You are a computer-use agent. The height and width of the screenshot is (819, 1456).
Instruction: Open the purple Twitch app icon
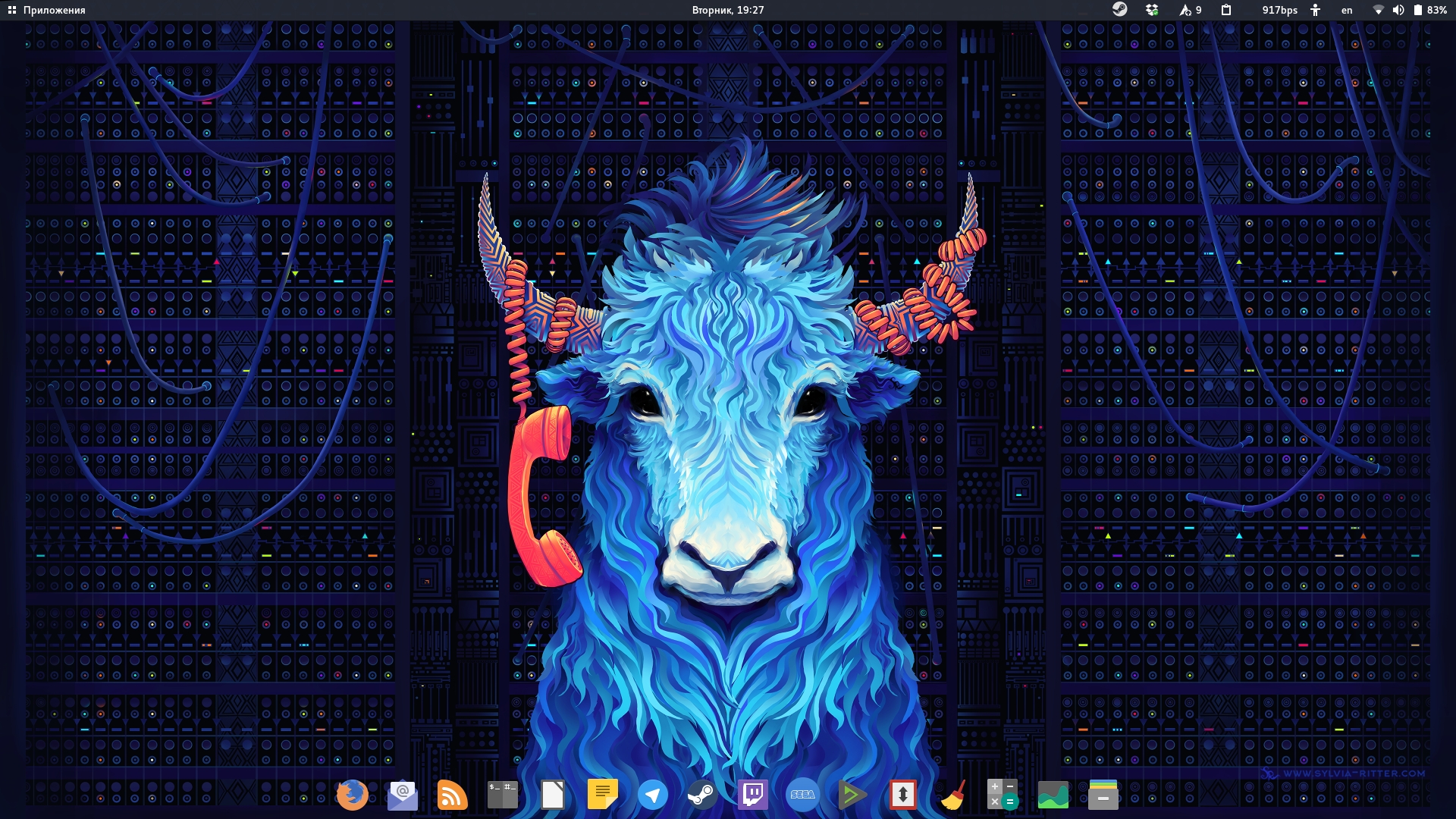click(x=753, y=795)
